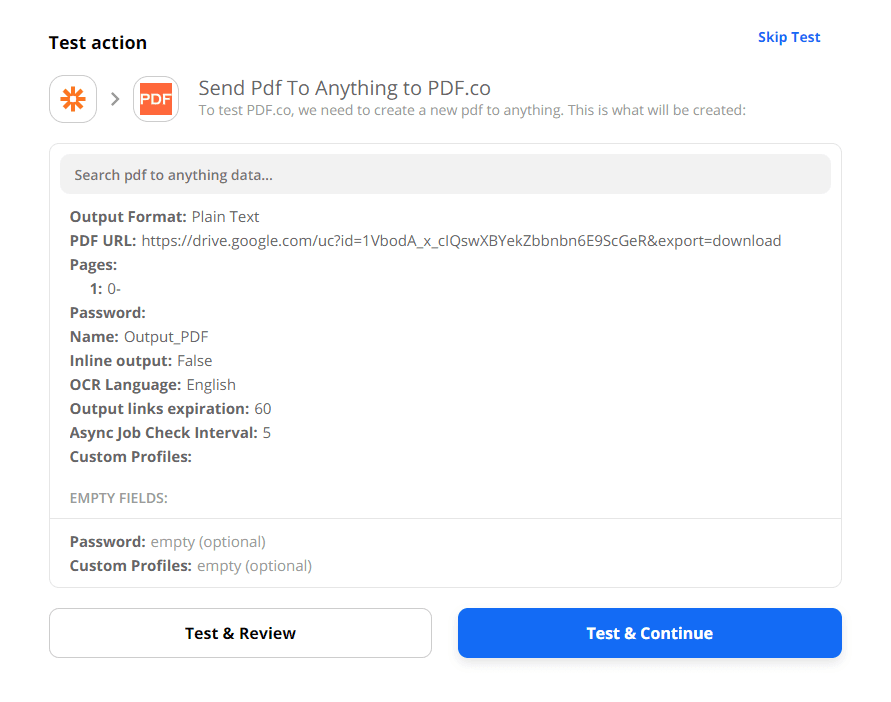Select the Name Output_PDF row
This screenshot has height=702, width=891.
[x=139, y=337]
